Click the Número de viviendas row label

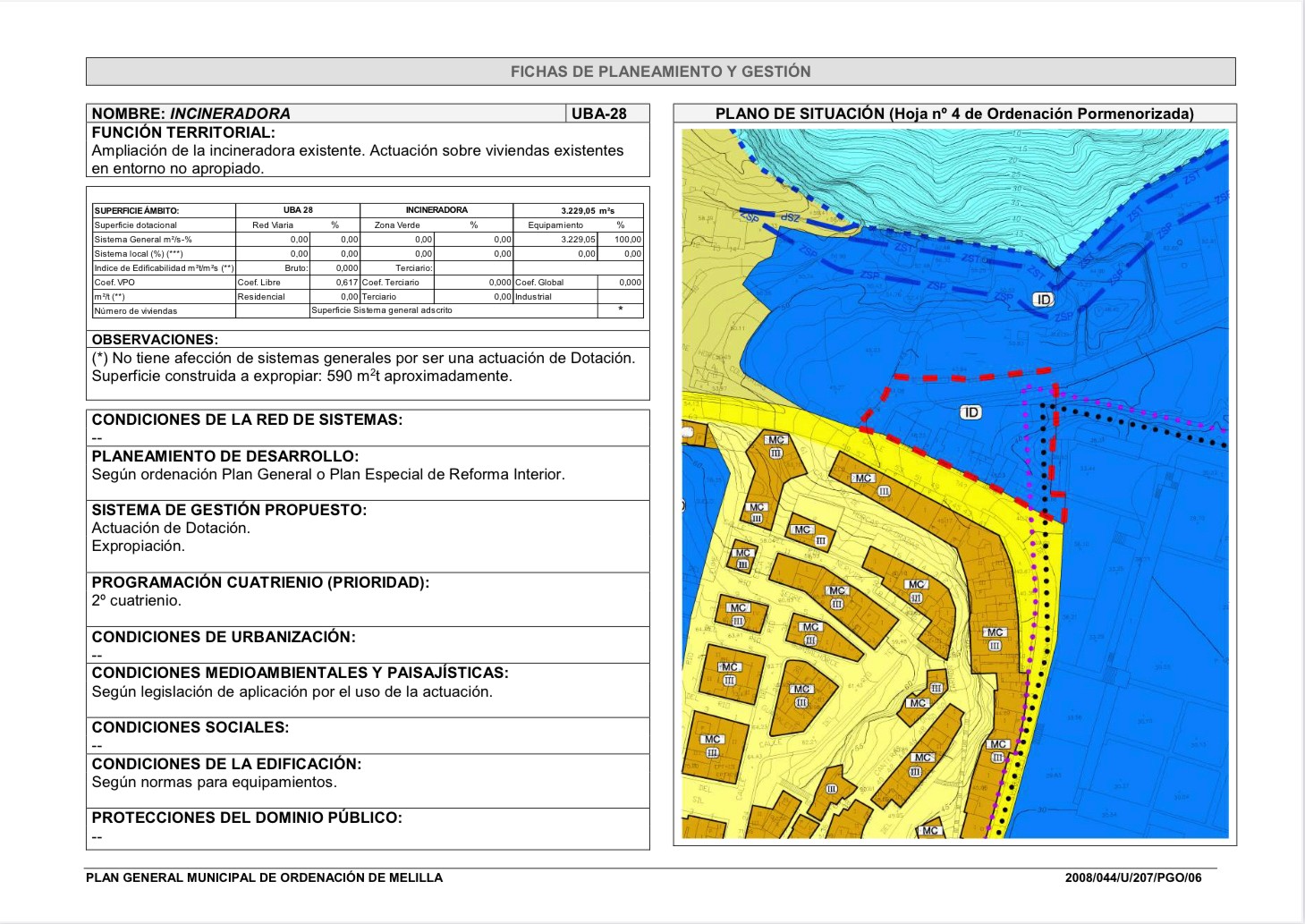click(136, 311)
